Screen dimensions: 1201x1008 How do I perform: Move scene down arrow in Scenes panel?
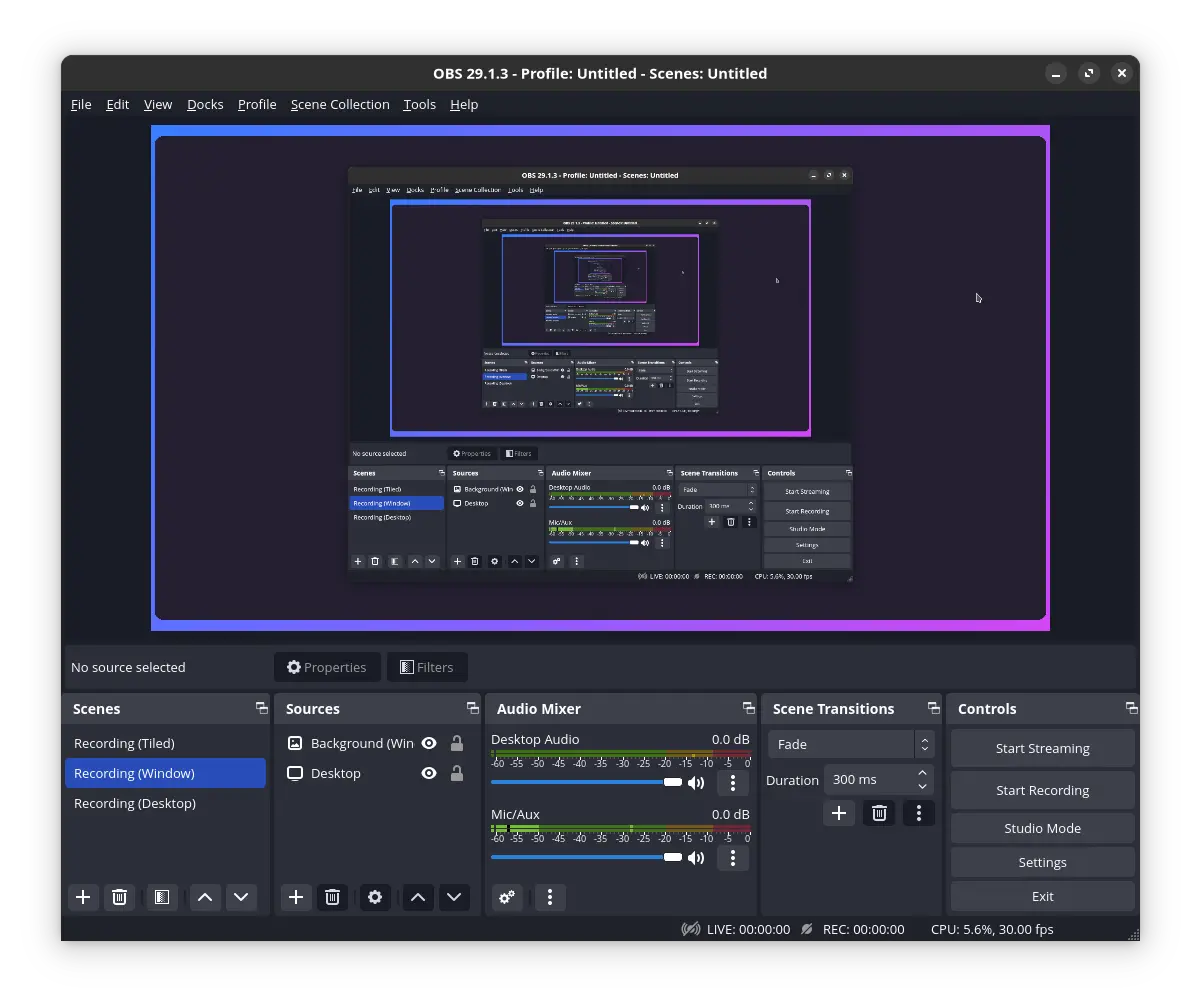pyautogui.click(x=241, y=897)
